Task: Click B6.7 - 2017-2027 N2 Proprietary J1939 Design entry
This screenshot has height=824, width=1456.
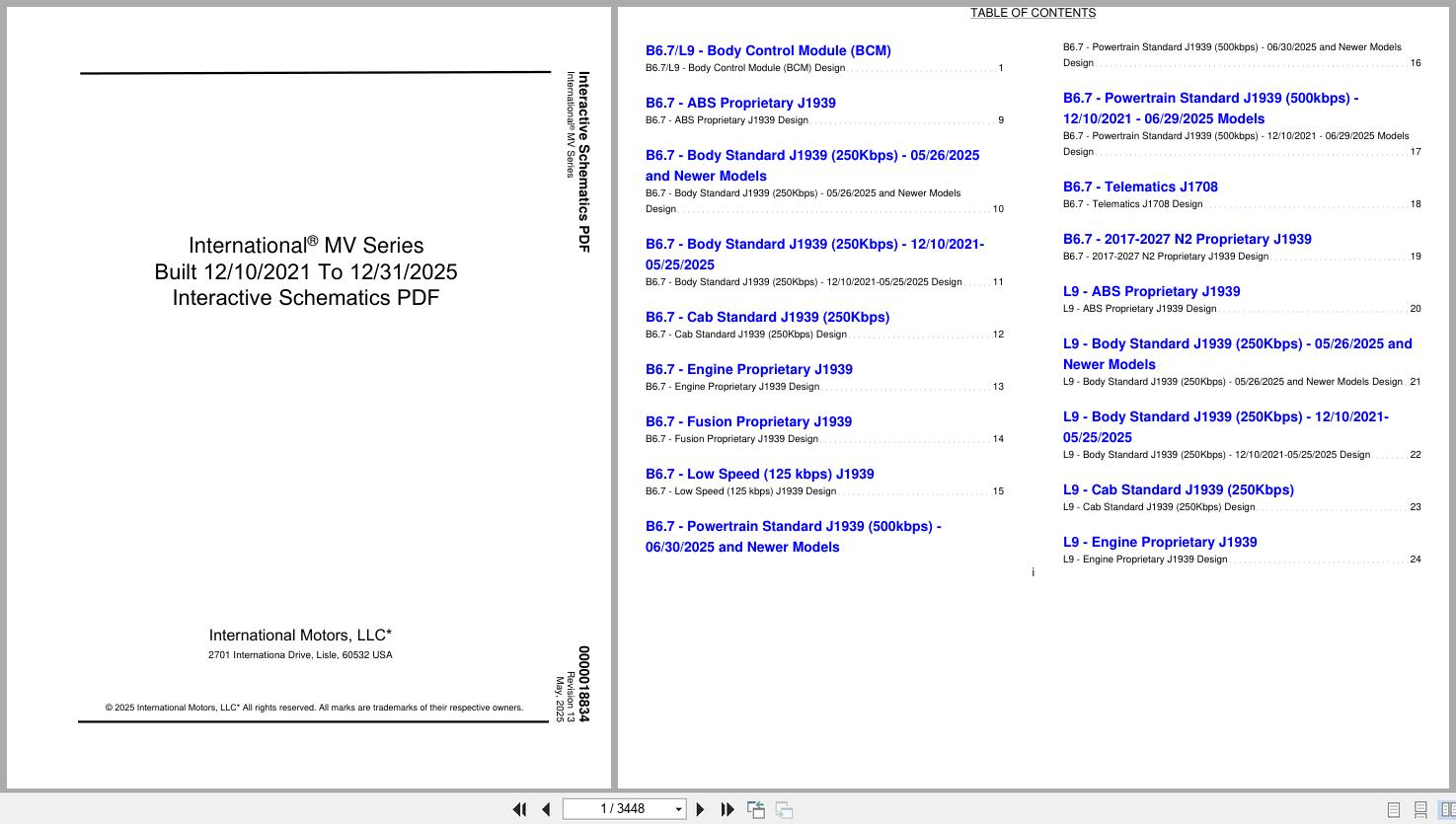Action: pos(1242,257)
